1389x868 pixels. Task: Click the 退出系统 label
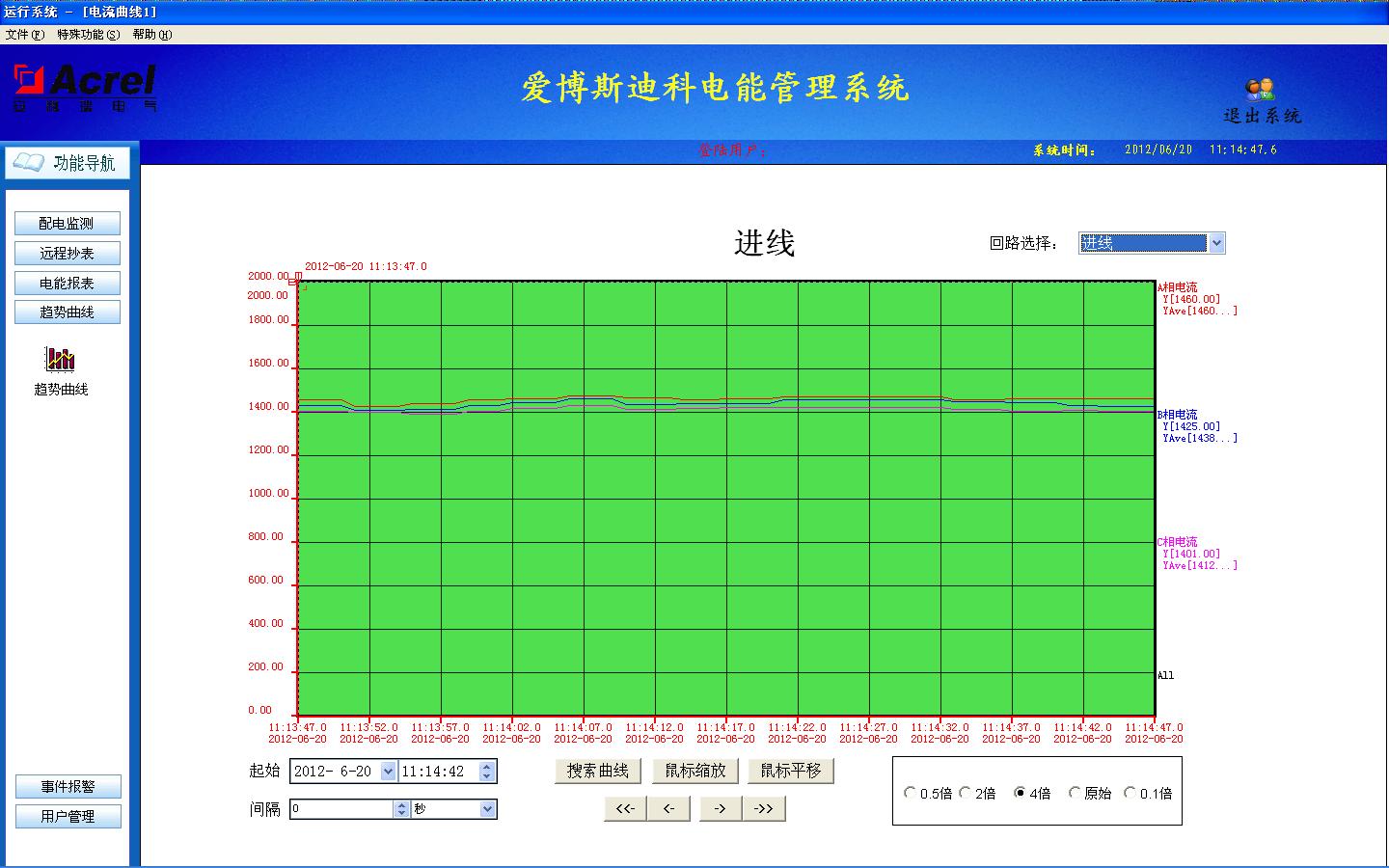[1263, 116]
